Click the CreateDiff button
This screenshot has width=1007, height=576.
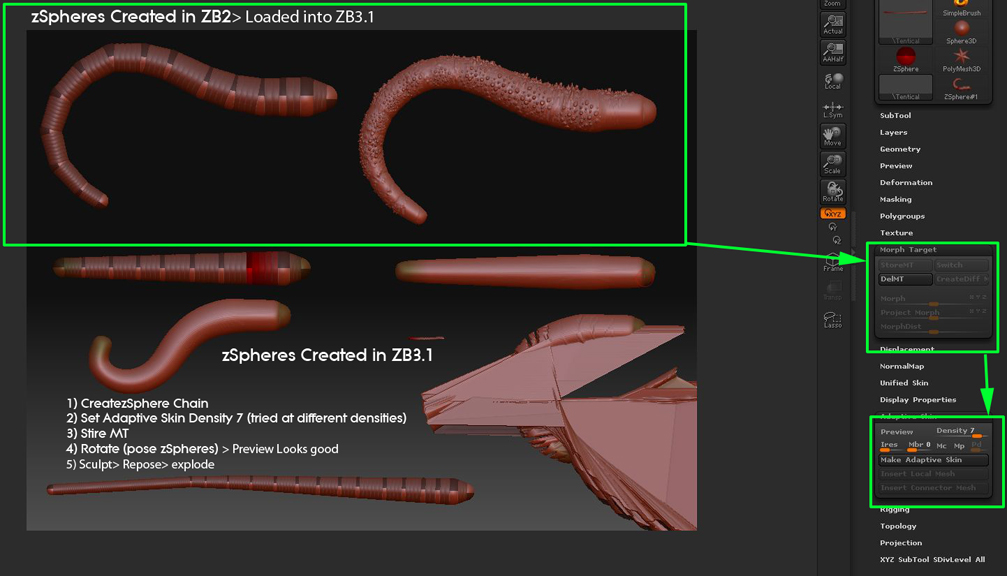(x=961, y=279)
